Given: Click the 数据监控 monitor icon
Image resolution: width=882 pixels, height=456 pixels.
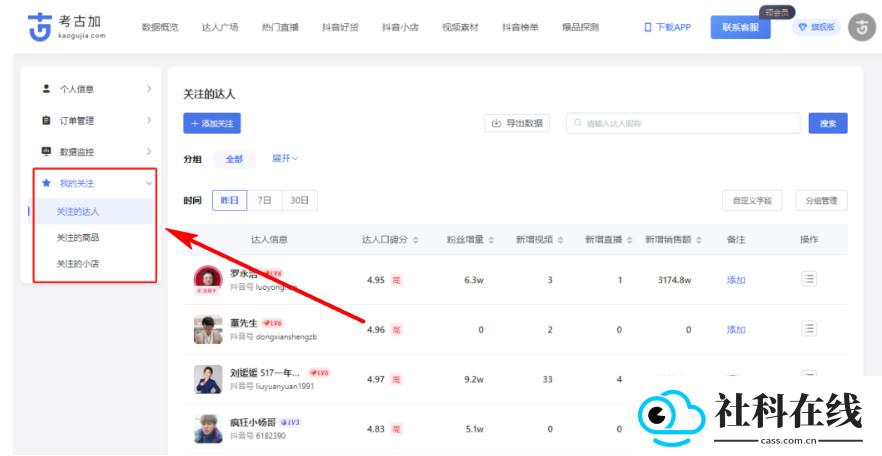Looking at the screenshot, I should click(46, 151).
